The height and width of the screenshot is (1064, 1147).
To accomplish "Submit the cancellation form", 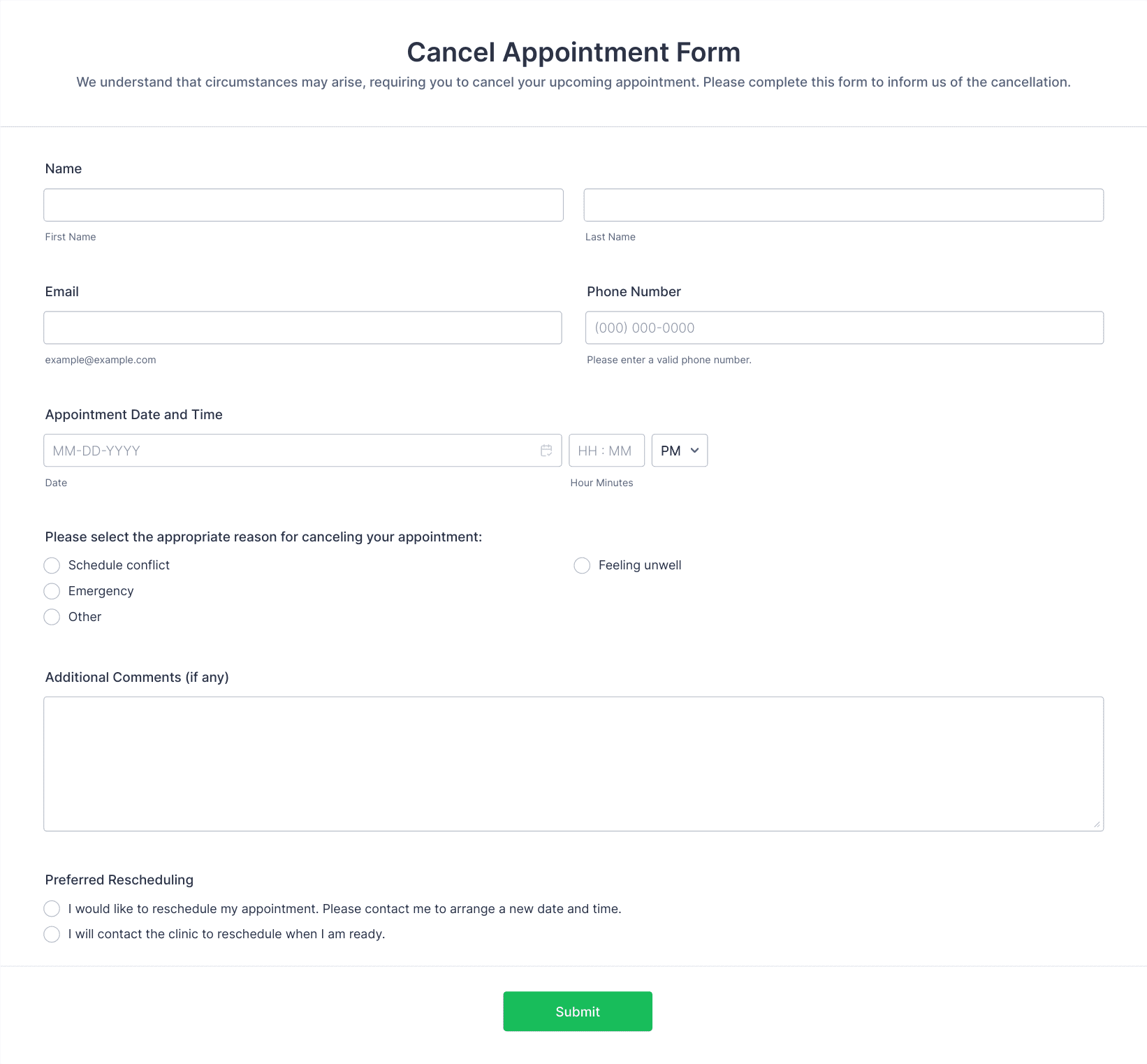I will (x=578, y=1012).
